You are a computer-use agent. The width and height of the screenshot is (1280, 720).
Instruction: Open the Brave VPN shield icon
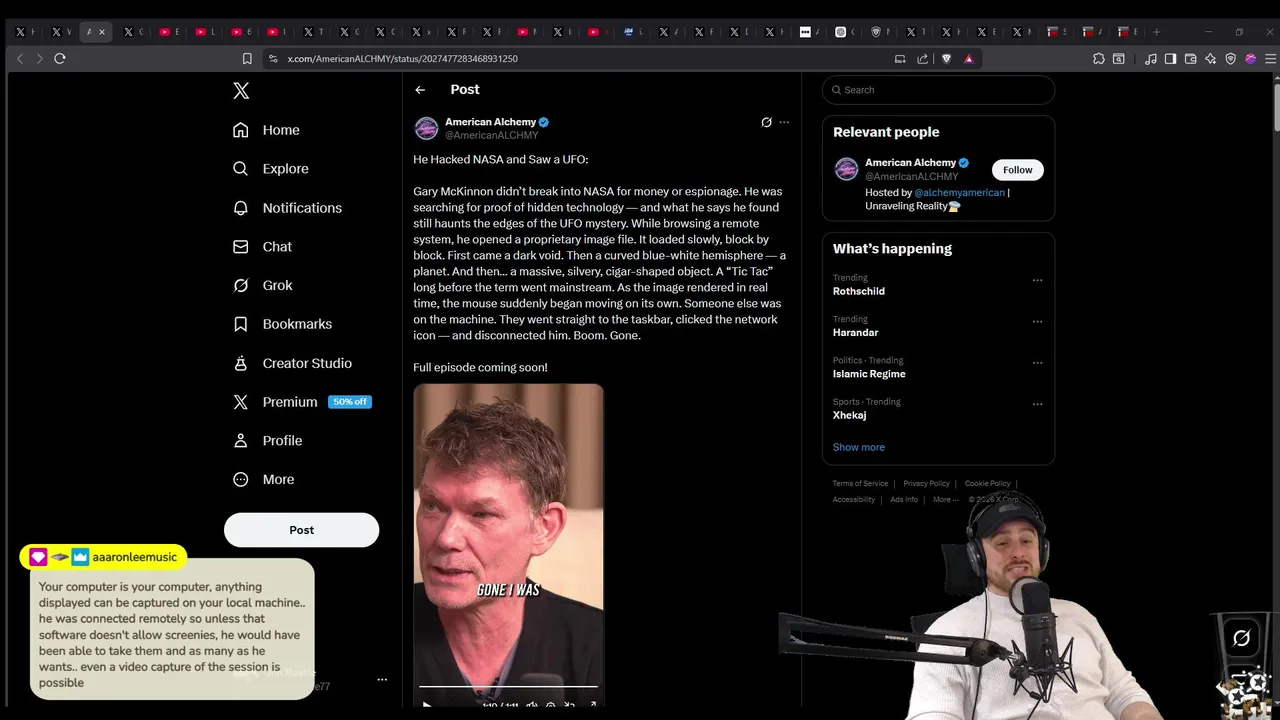(x=1231, y=59)
